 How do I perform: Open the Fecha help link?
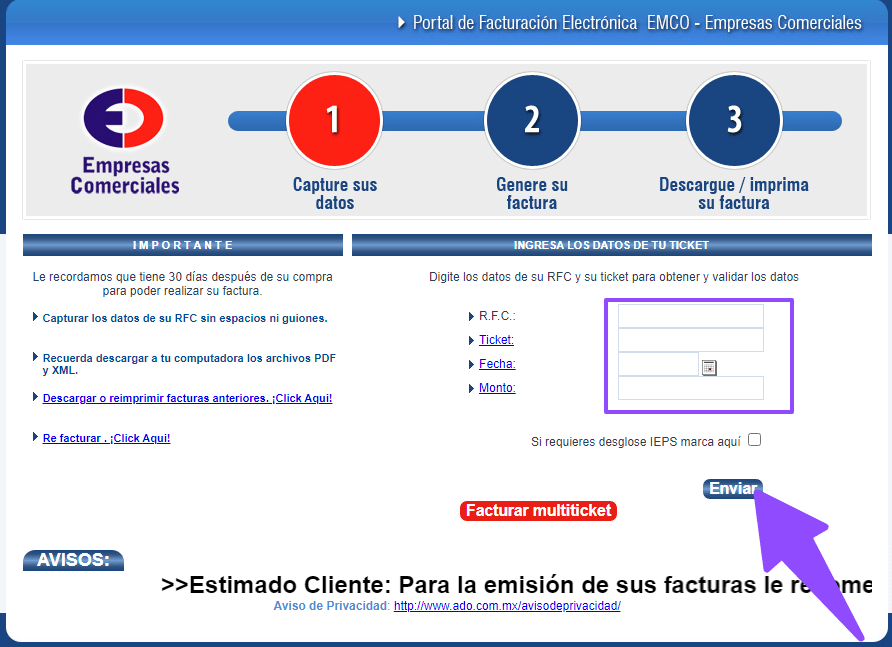point(497,364)
